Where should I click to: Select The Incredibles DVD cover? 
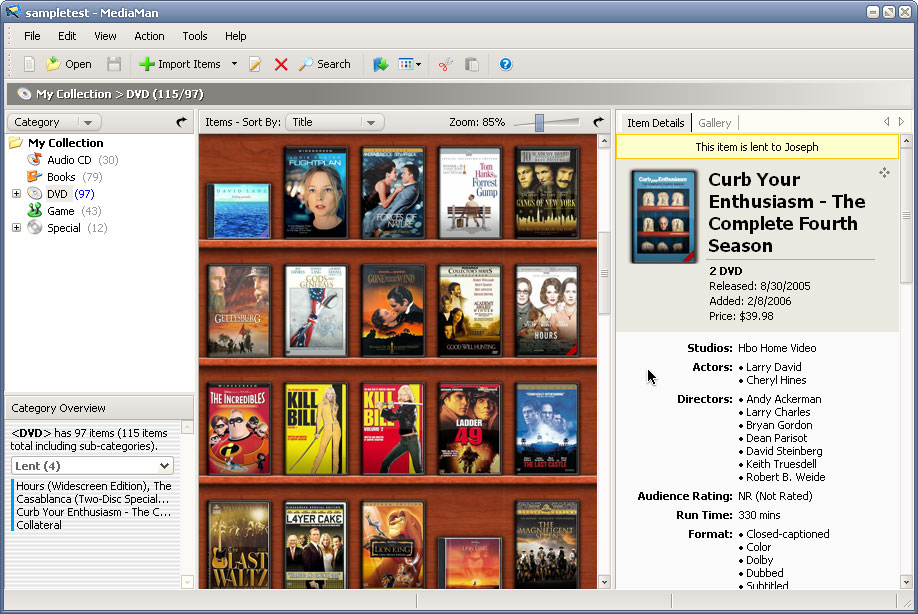tap(239, 429)
